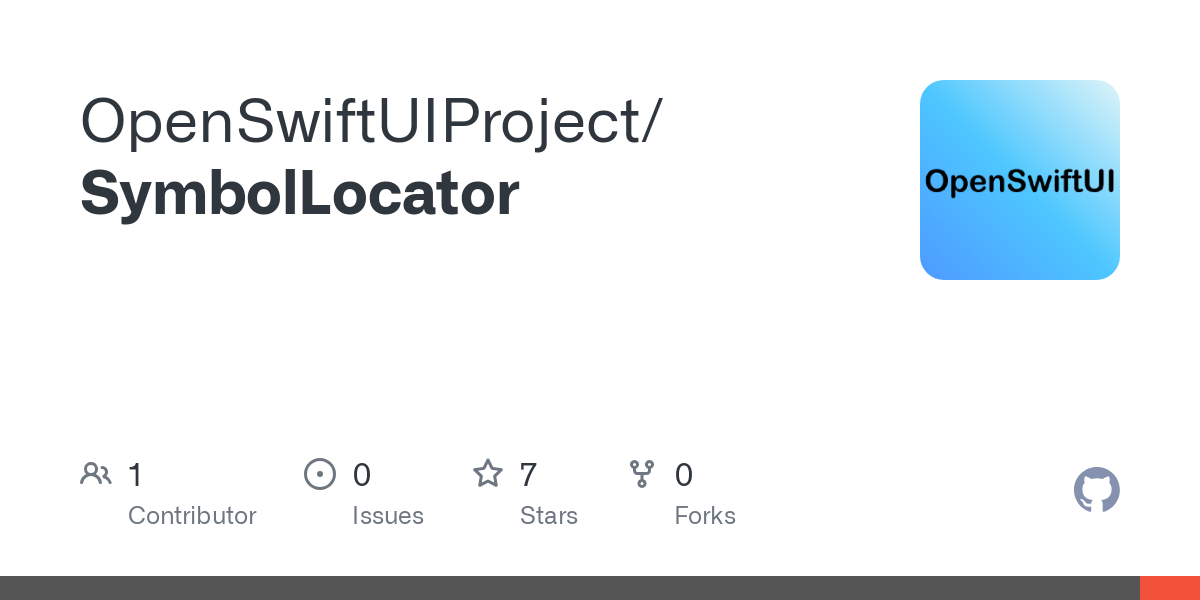Click the orange language bar segment

coord(1170,588)
